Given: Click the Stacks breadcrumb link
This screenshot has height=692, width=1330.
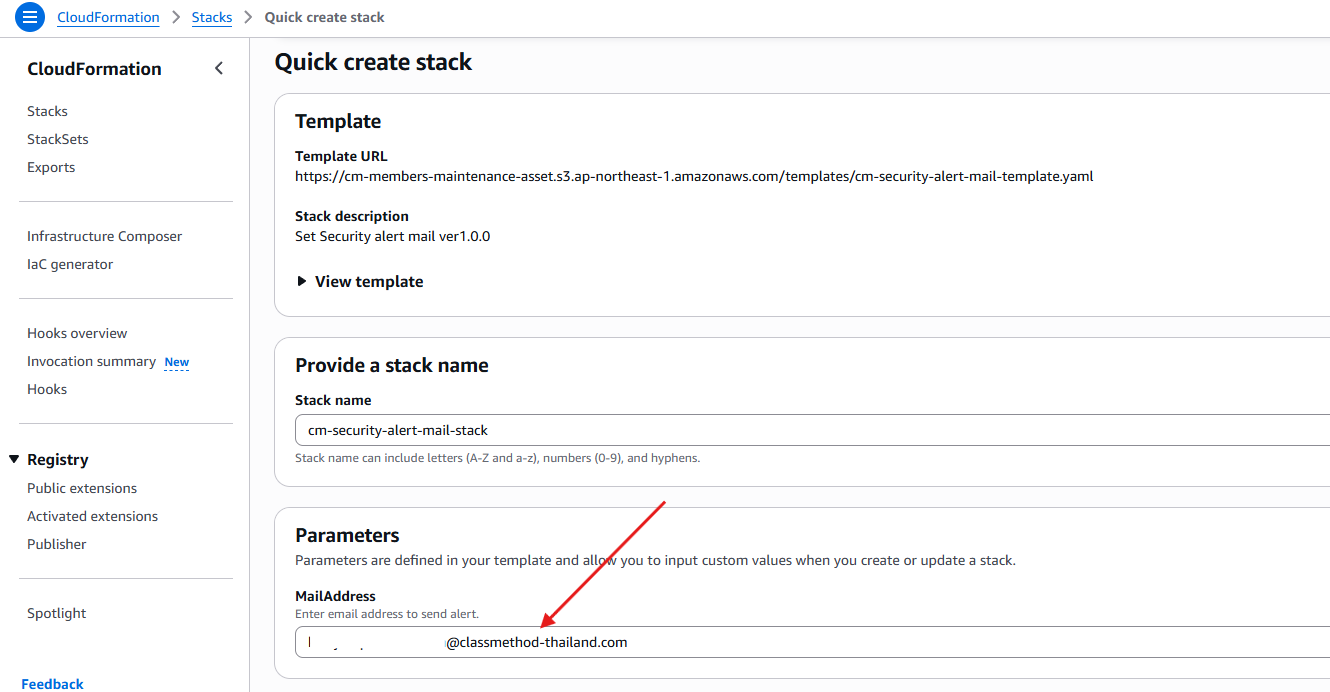Looking at the screenshot, I should click(x=211, y=17).
